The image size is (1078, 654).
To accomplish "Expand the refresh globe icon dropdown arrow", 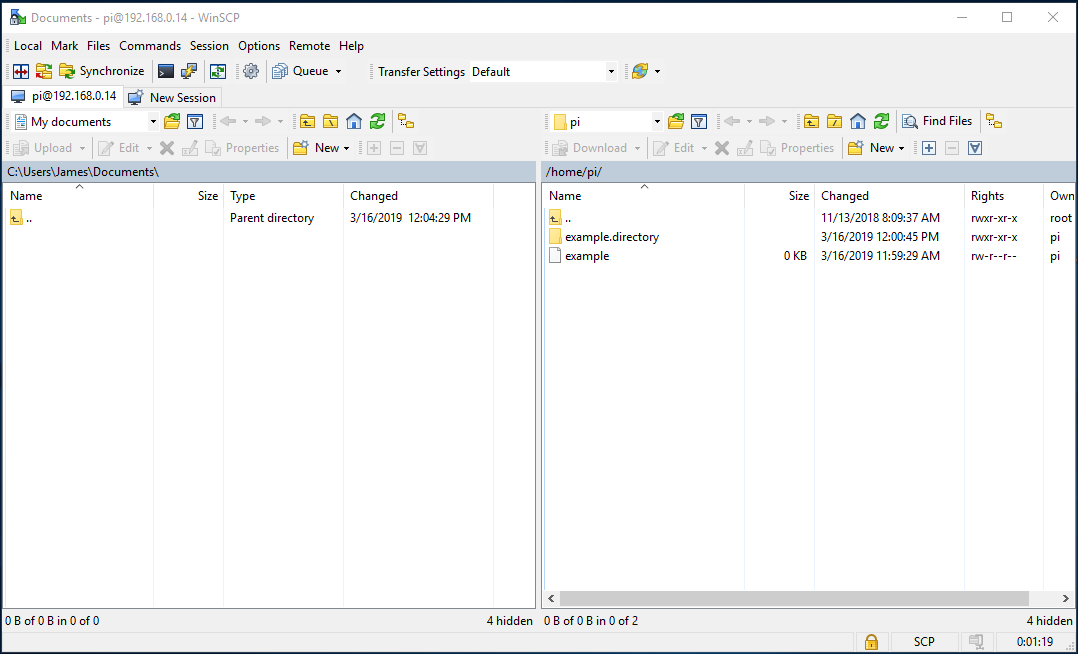I will (x=657, y=72).
